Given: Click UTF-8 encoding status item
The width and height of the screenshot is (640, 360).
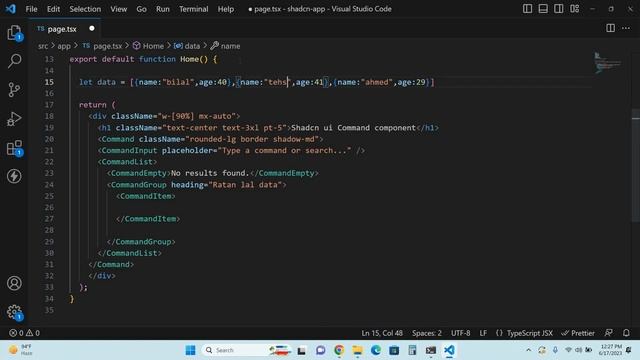Looking at the screenshot, I should click(x=460, y=333).
